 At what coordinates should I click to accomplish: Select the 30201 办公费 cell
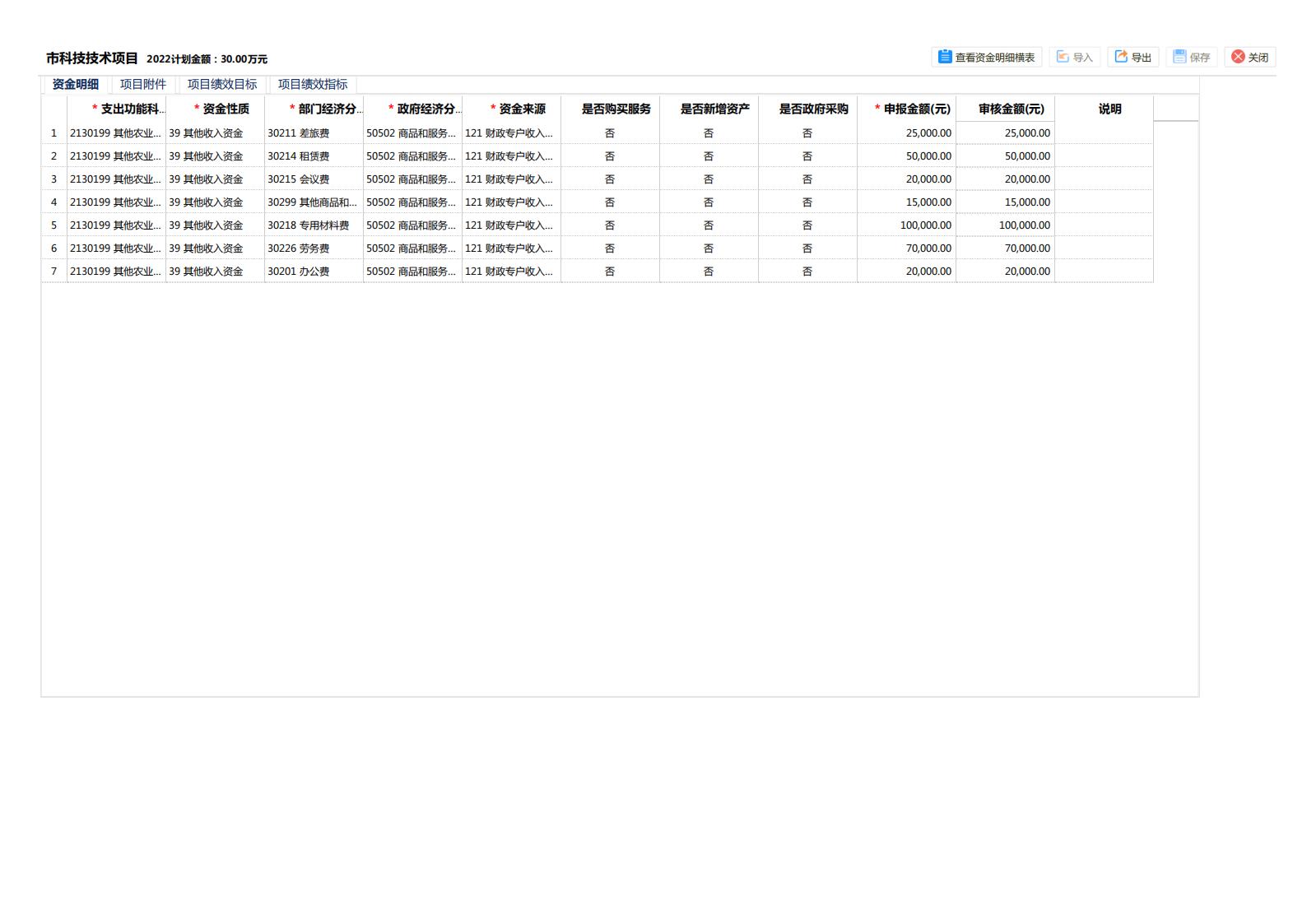coord(314,271)
